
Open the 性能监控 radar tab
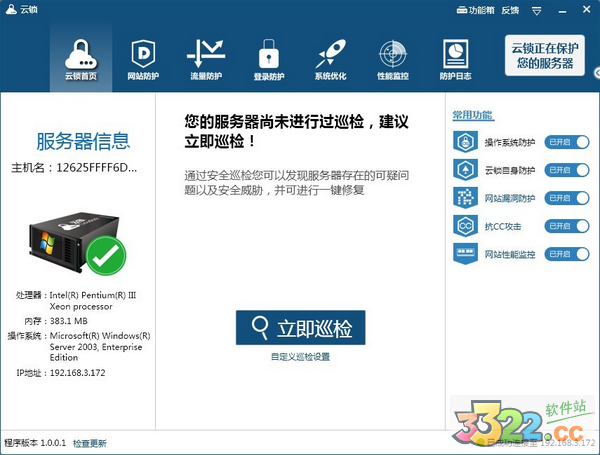tap(393, 60)
